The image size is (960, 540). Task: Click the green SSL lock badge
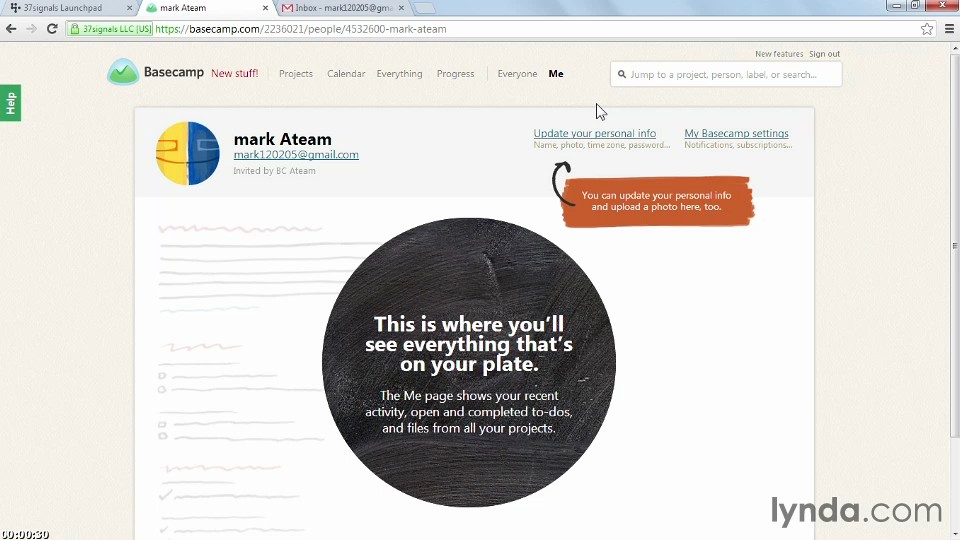pyautogui.click(x=110, y=29)
